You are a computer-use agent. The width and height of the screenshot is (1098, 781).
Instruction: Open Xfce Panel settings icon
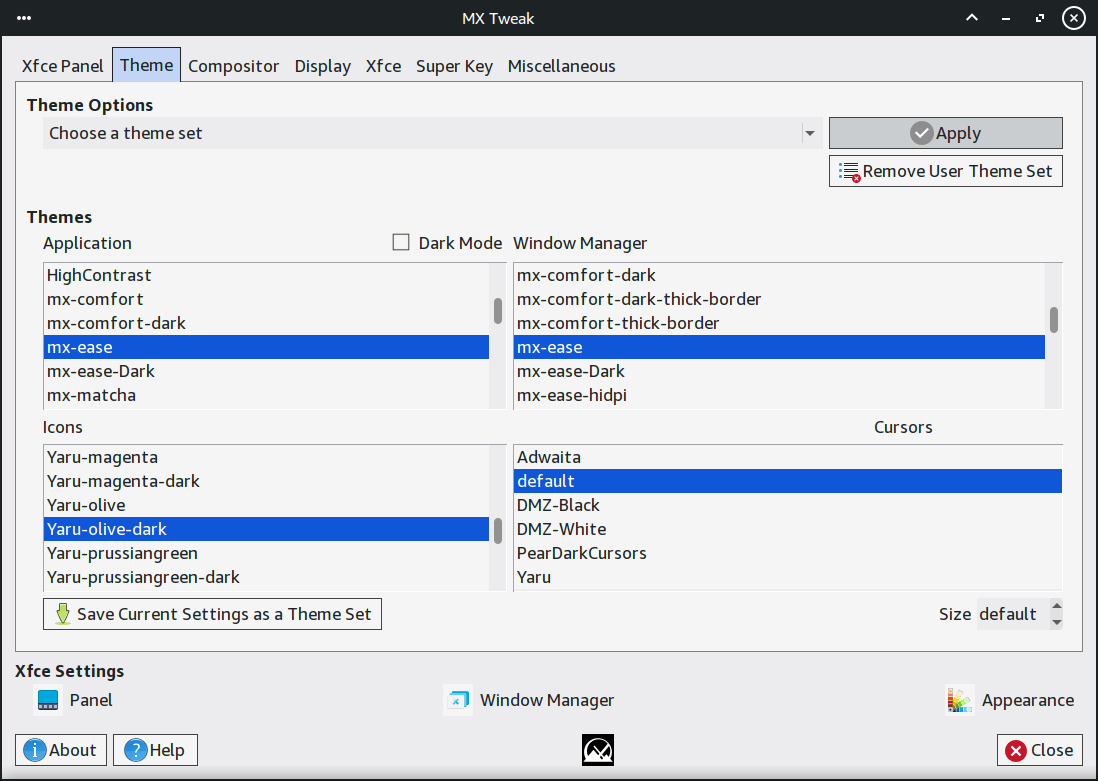(x=48, y=700)
